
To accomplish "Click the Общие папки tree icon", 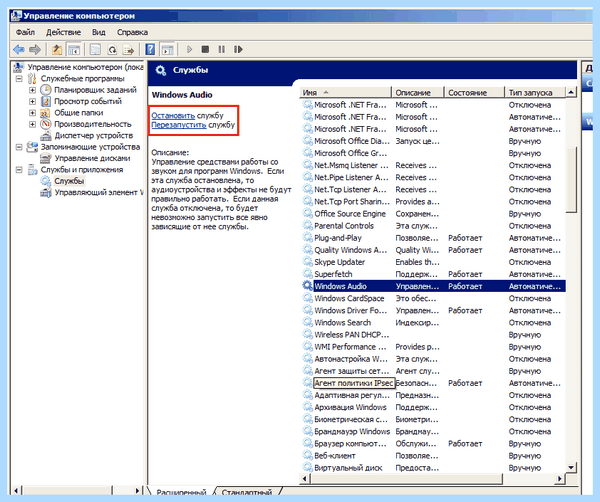I will click(x=46, y=113).
